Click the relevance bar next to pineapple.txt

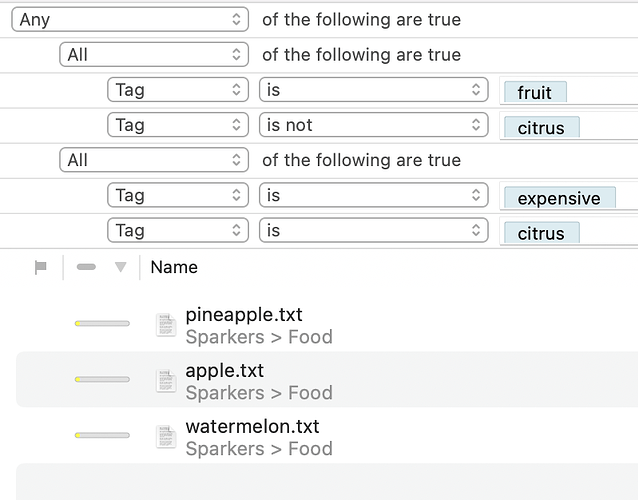pyautogui.click(x=102, y=323)
